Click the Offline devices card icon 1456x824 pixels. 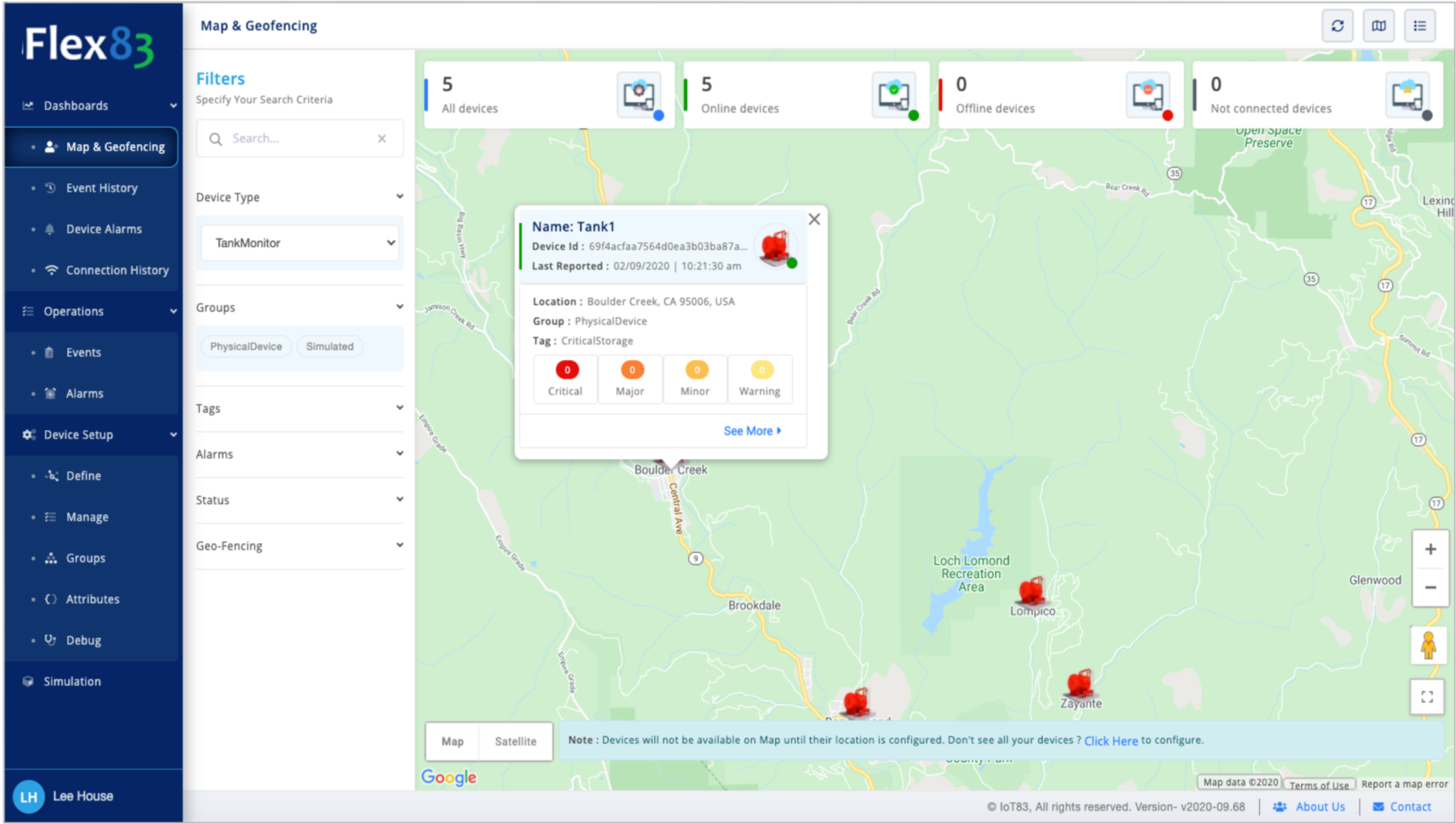coord(1149,95)
